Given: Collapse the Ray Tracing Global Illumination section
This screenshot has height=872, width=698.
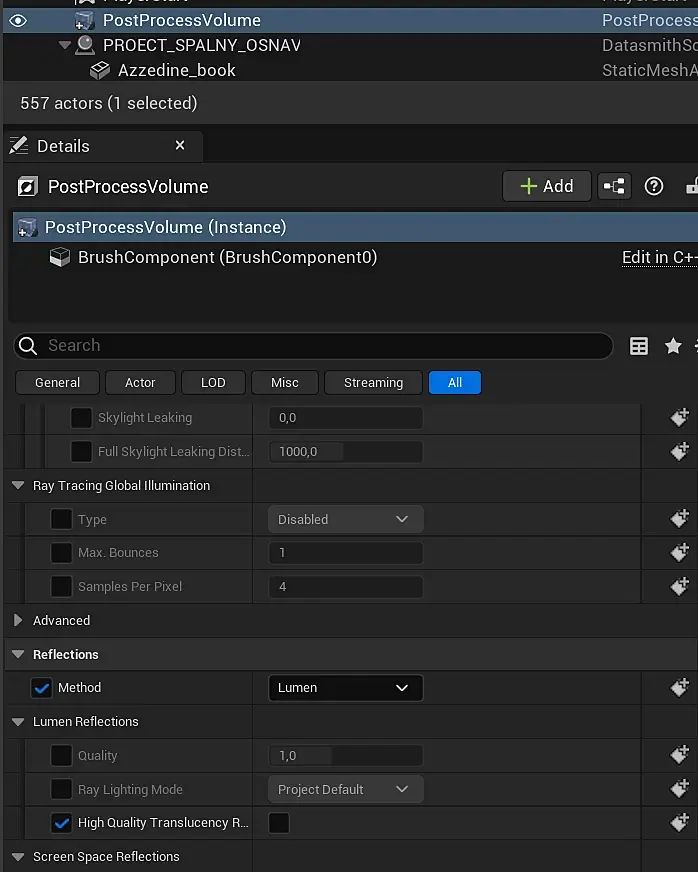Looking at the screenshot, I should [x=18, y=486].
